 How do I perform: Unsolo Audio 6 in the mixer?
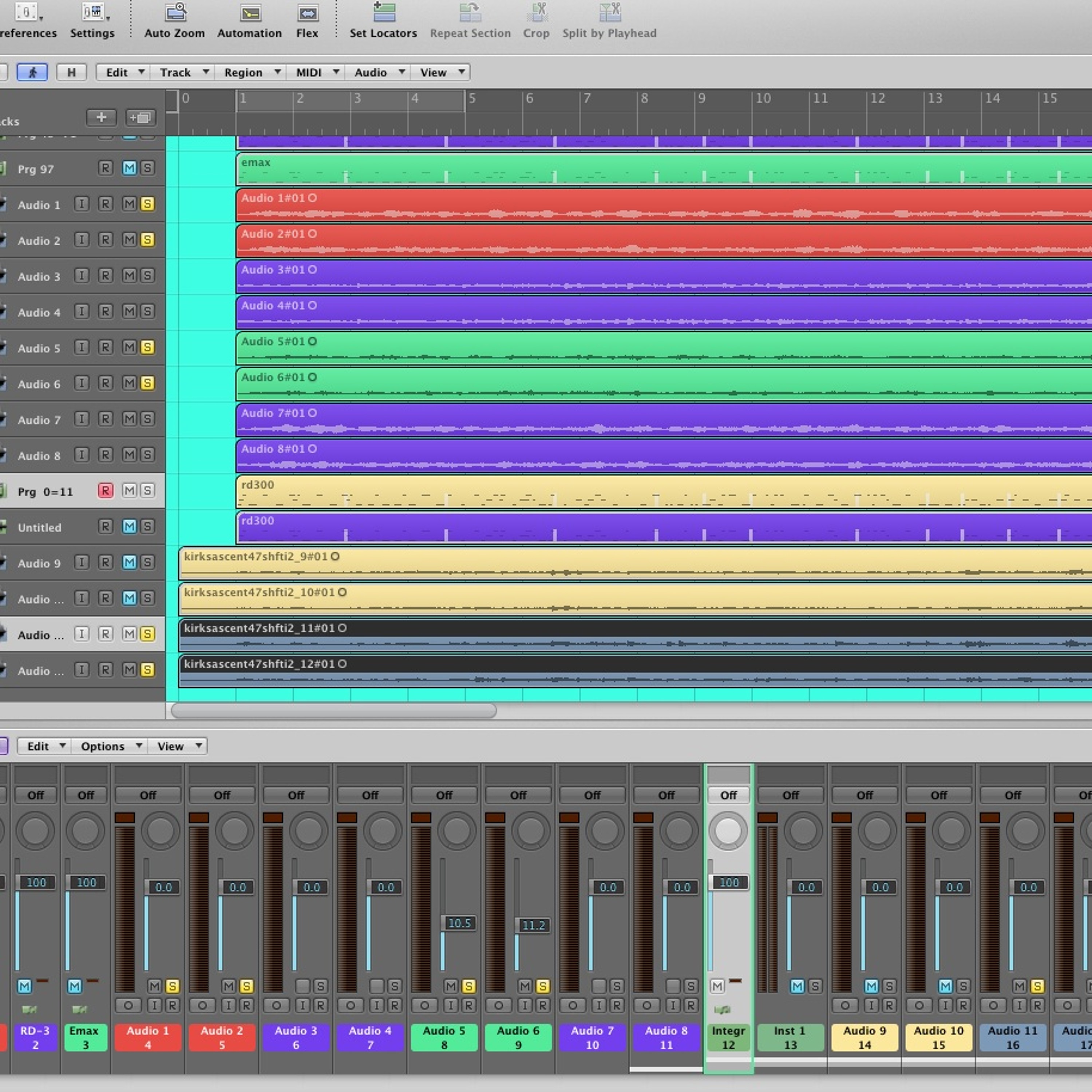[543, 986]
